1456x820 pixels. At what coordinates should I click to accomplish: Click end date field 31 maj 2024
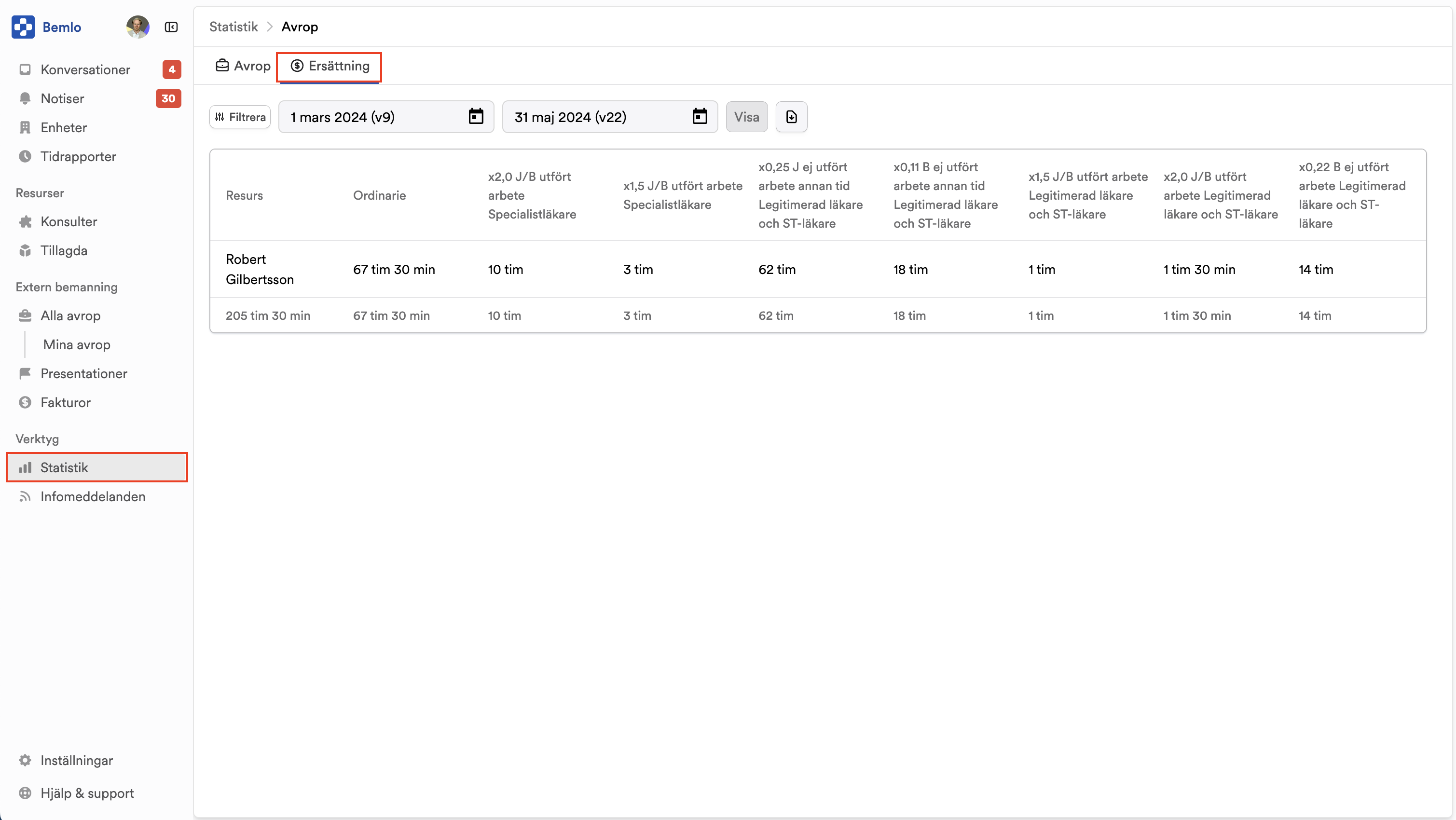[x=610, y=116]
